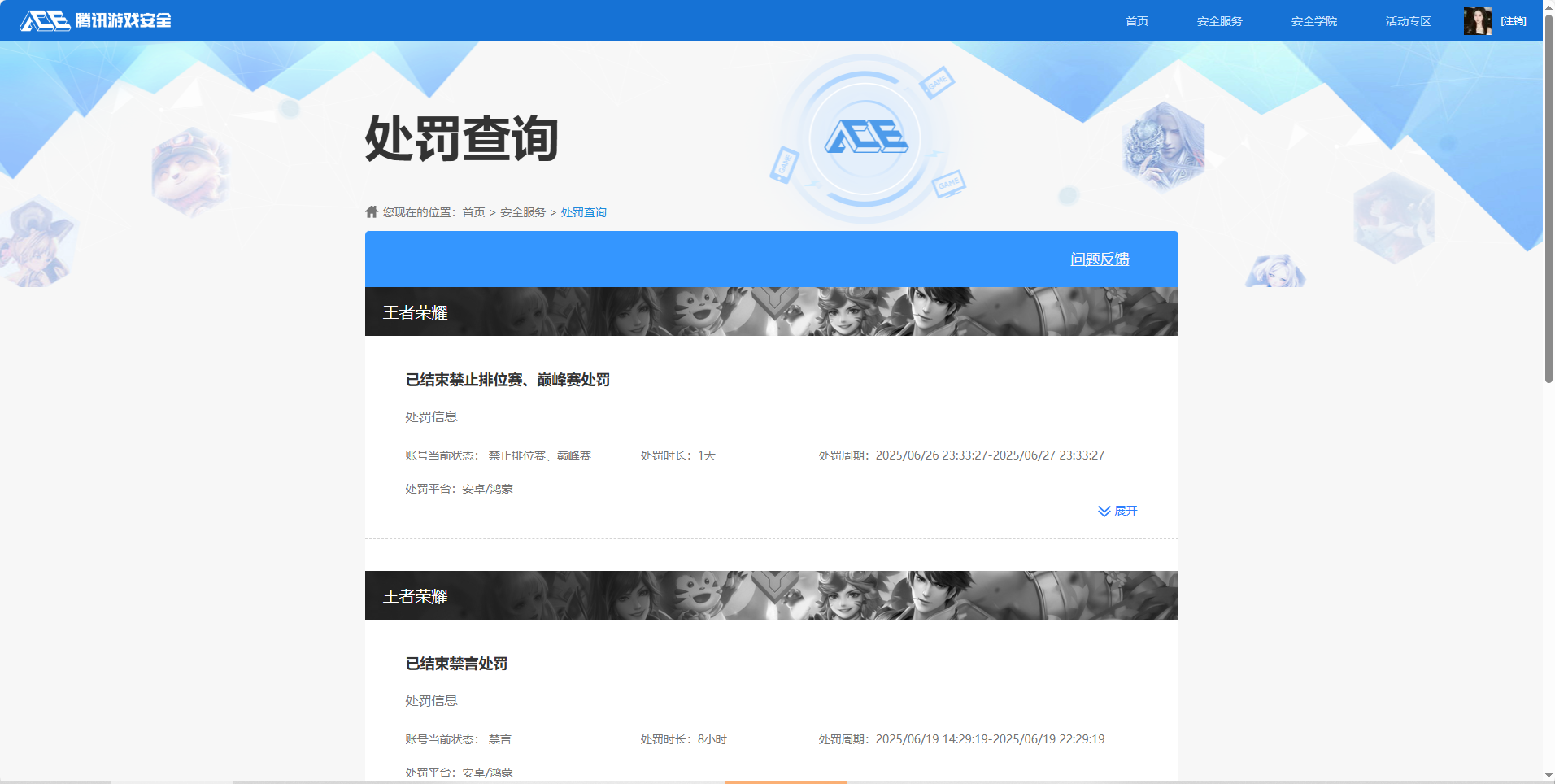Click the ACE logo in top navigation bar

click(45, 20)
